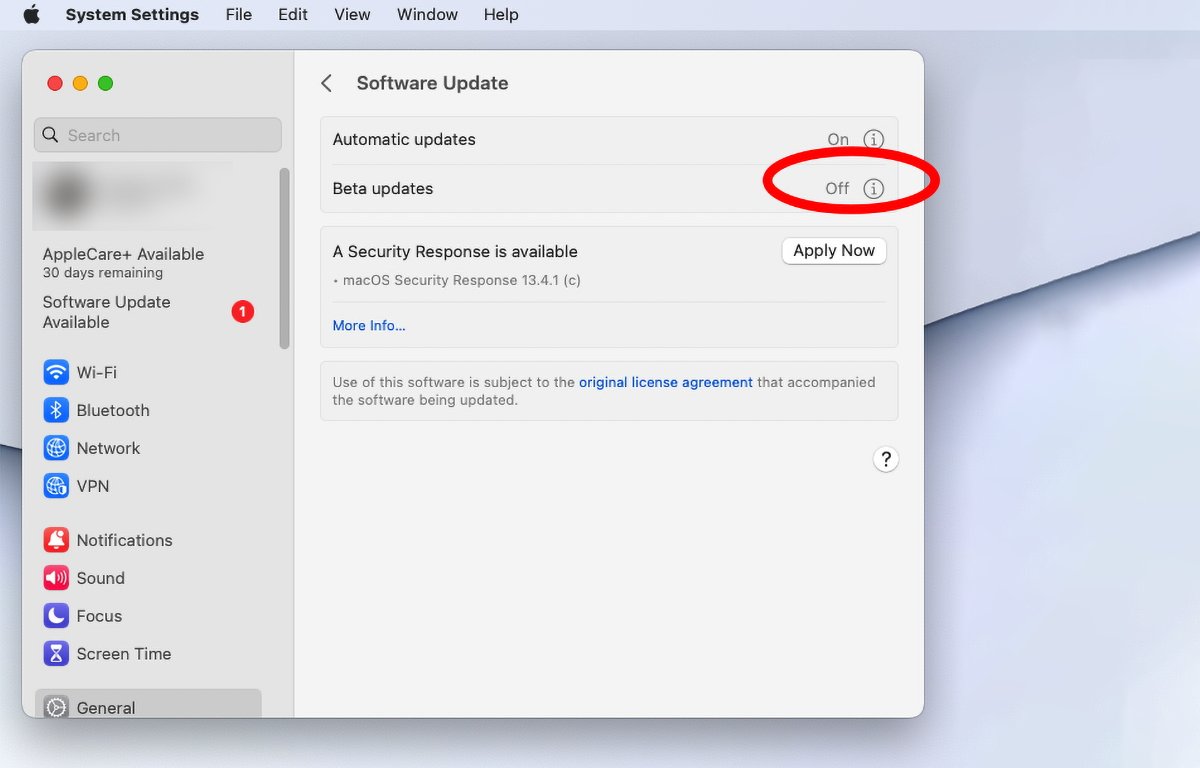Open the original license agreement link
1200x768 pixels.
tap(665, 382)
